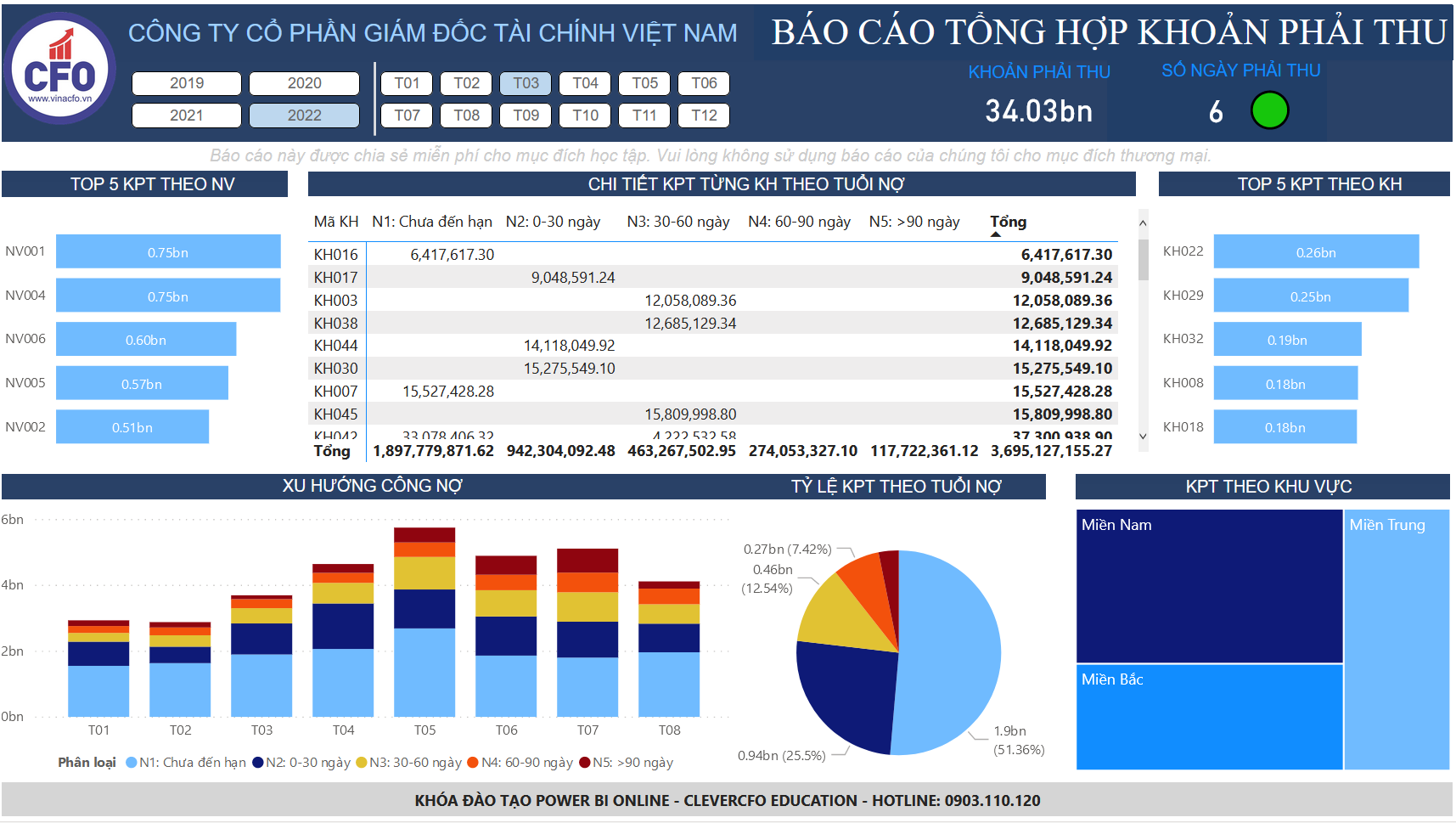Click T01 stacked bar in trend chart
Viewport: 1456px width, 823px height.
pyautogui.click(x=98, y=668)
